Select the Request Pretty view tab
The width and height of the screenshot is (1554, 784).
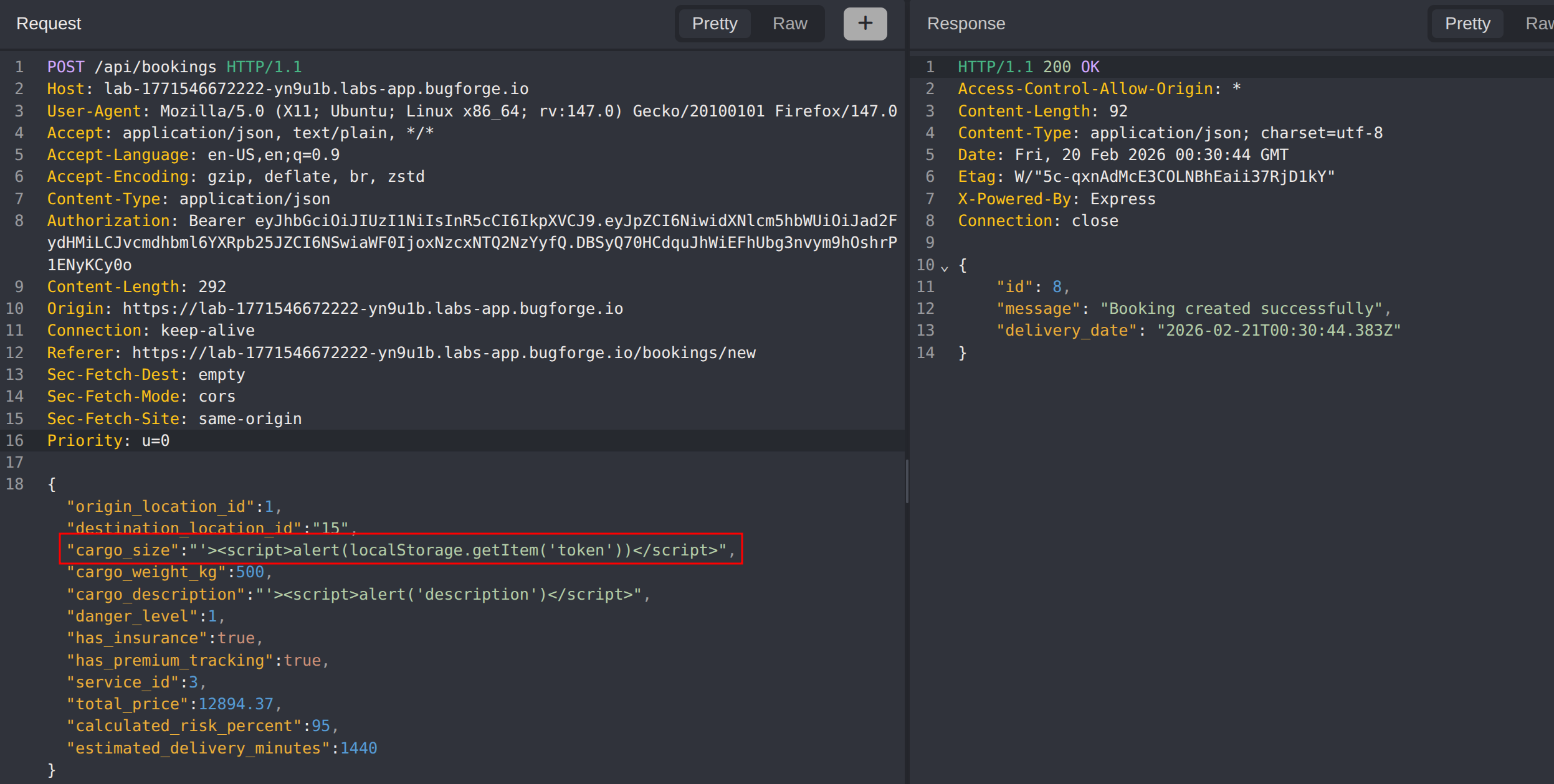[x=715, y=24]
